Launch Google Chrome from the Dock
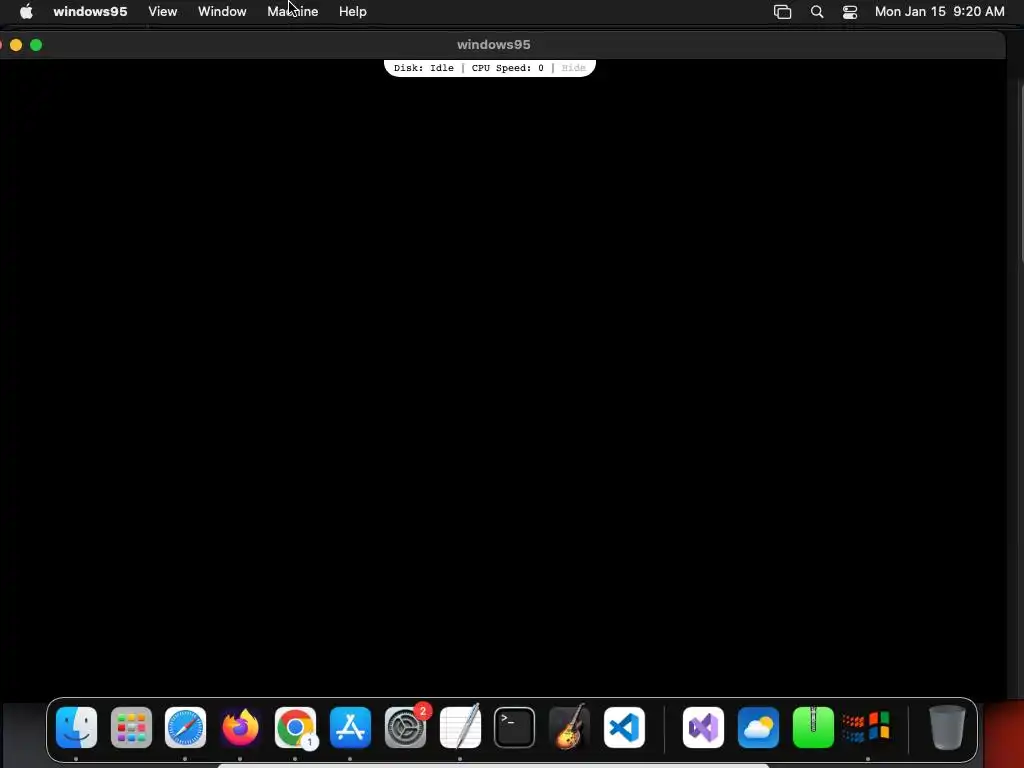 pos(295,728)
